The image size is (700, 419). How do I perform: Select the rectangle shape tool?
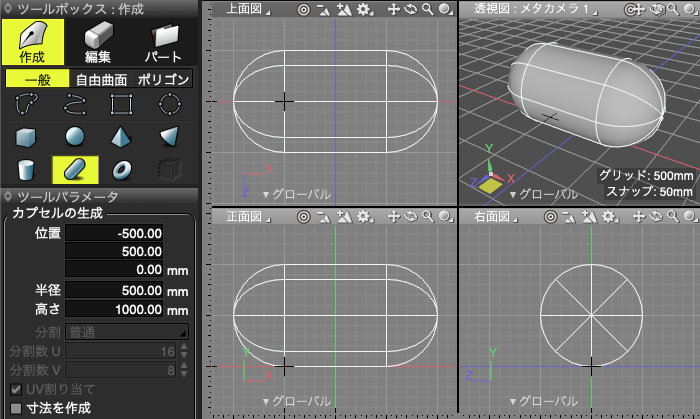coord(122,103)
